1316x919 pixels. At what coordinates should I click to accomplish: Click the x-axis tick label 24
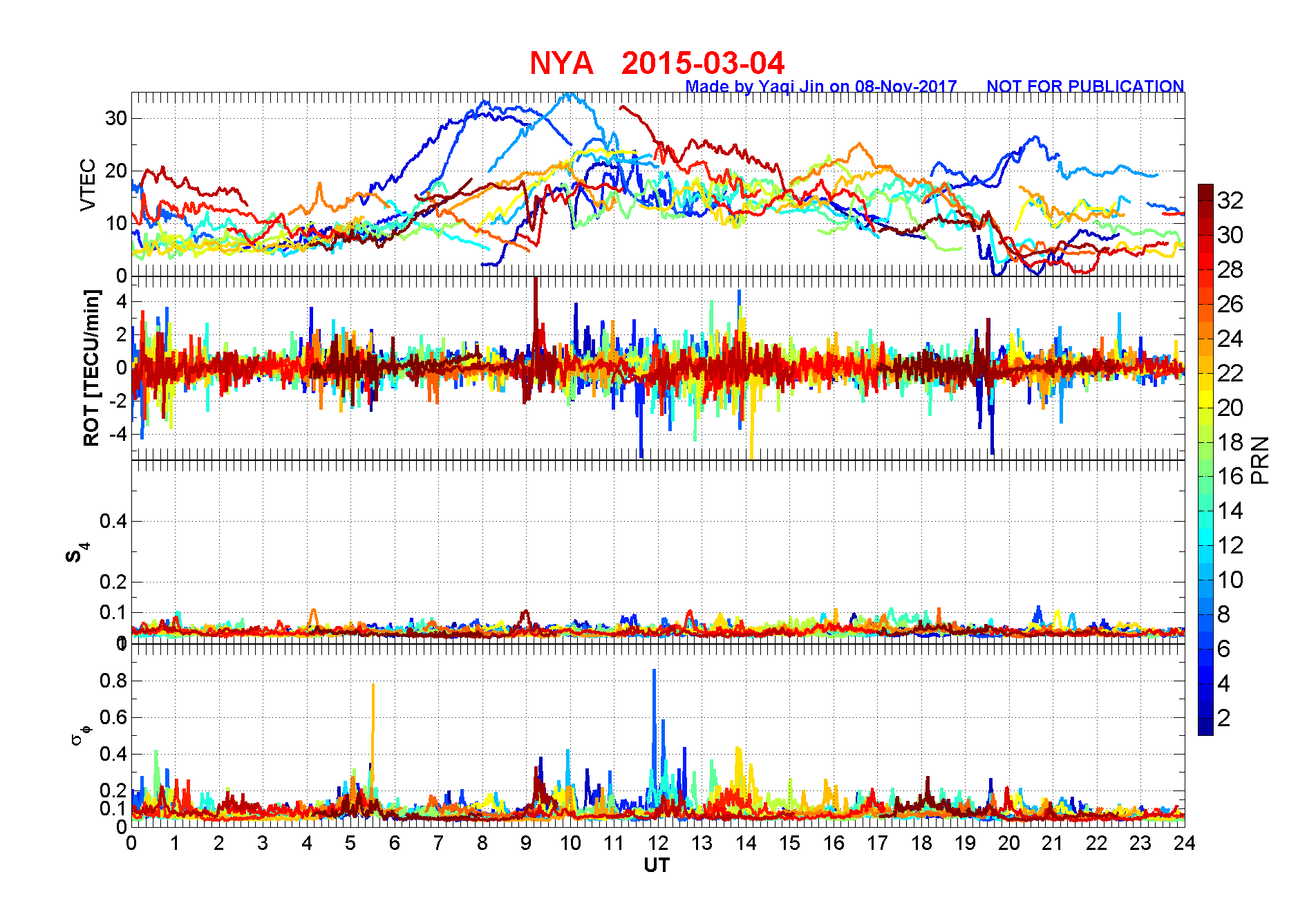pyautogui.click(x=1184, y=843)
